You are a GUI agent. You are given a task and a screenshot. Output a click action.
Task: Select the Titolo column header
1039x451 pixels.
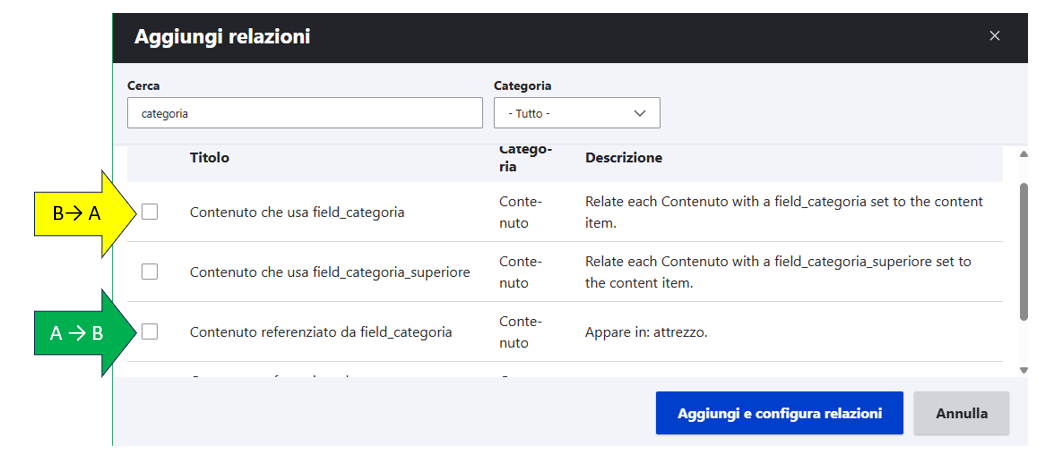209,158
